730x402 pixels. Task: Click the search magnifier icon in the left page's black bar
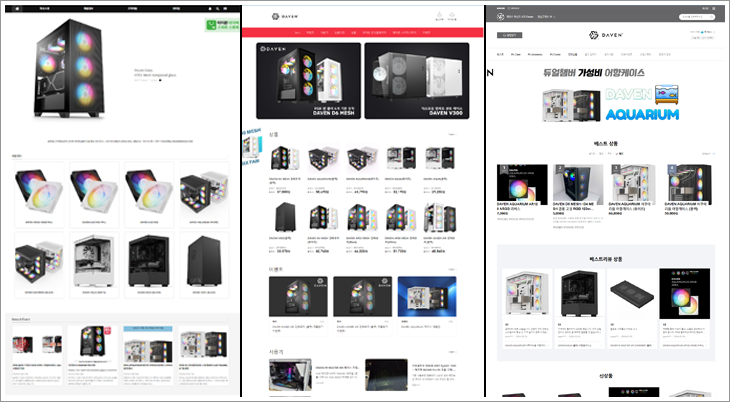click(217, 8)
